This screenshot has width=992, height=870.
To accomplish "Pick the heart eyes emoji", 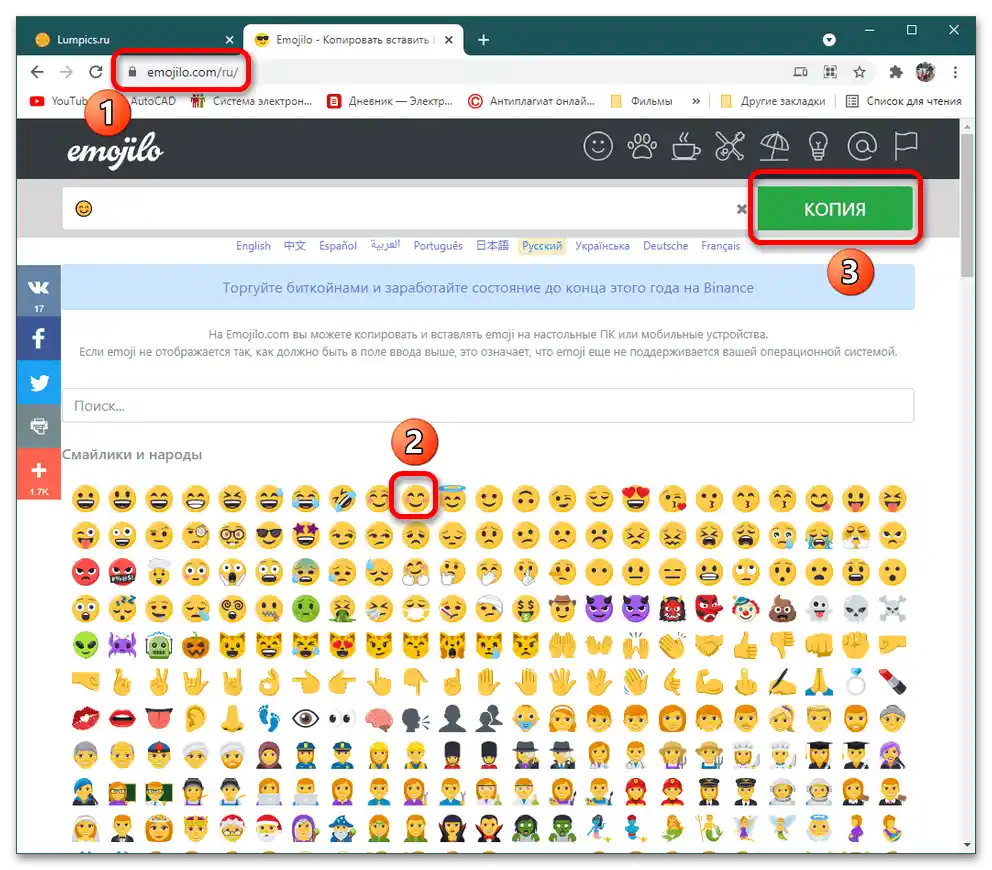I will [635, 499].
